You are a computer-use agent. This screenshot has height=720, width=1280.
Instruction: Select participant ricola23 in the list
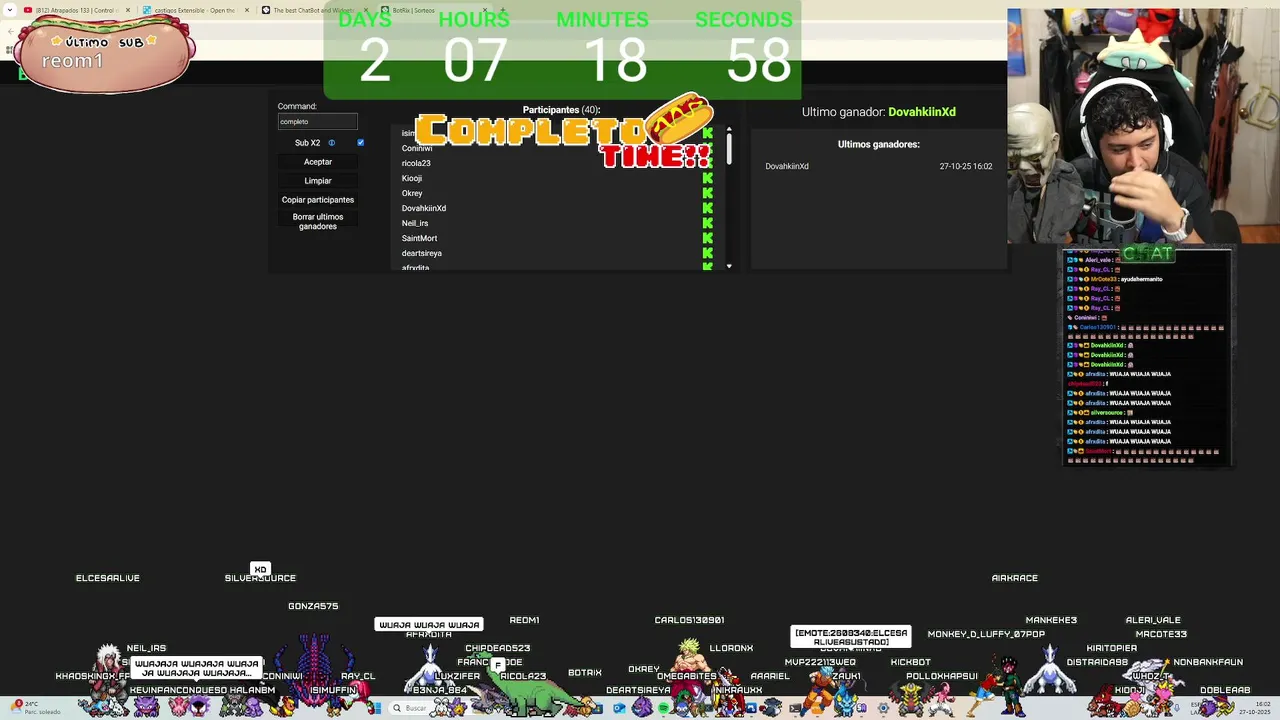click(x=416, y=163)
